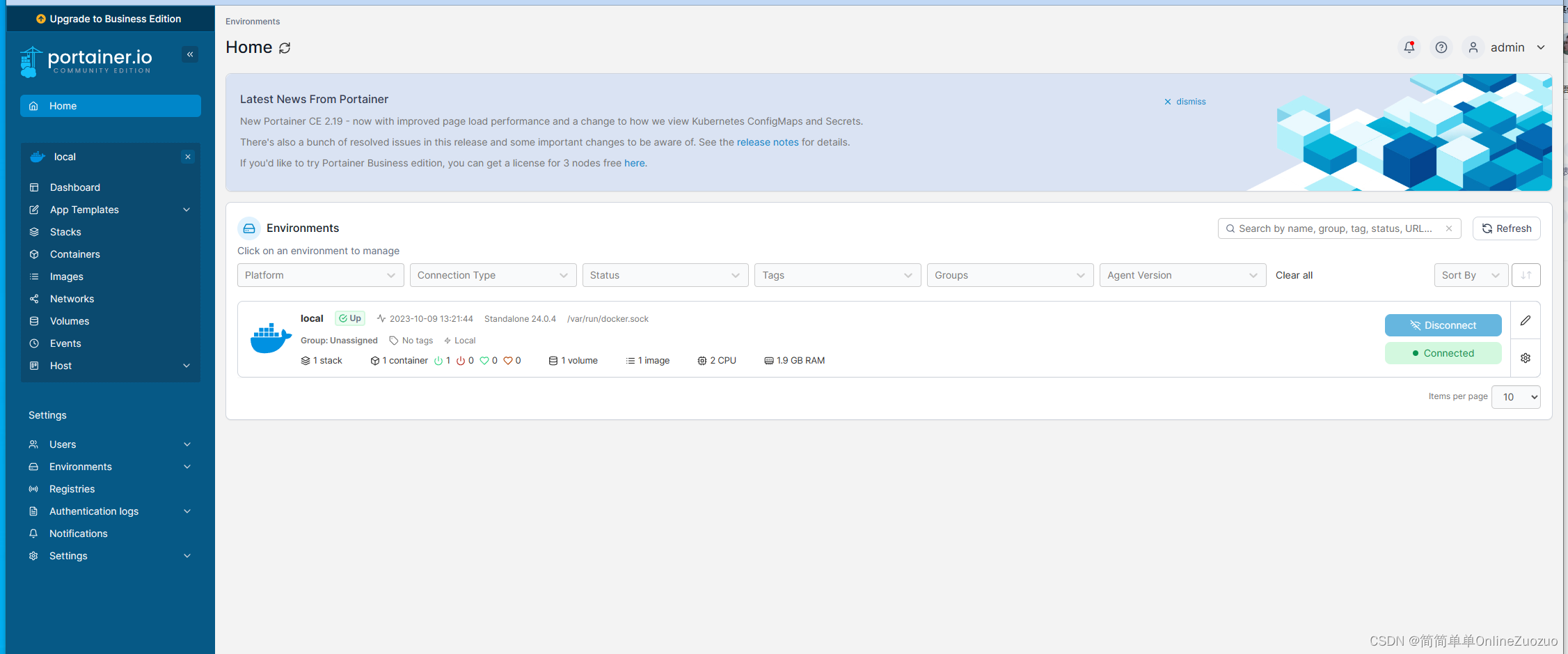This screenshot has height=654, width=1568.
Task: Click the Connected status button
Action: click(1443, 353)
